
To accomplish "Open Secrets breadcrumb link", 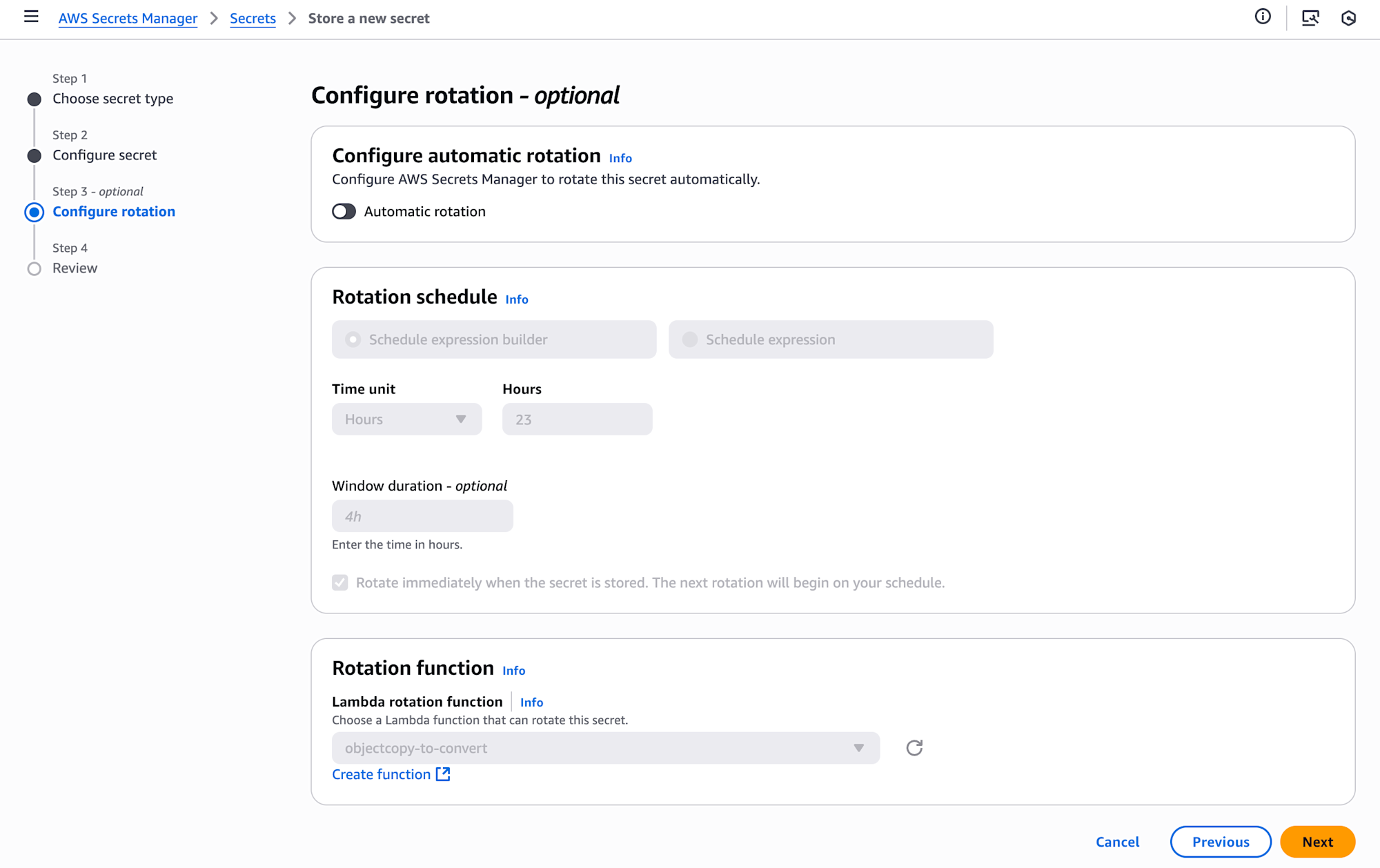I will click(253, 19).
